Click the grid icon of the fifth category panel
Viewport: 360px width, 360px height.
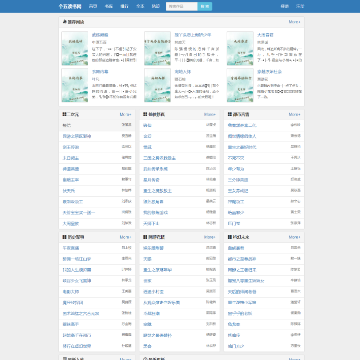pyautogui.click(x=145, y=237)
